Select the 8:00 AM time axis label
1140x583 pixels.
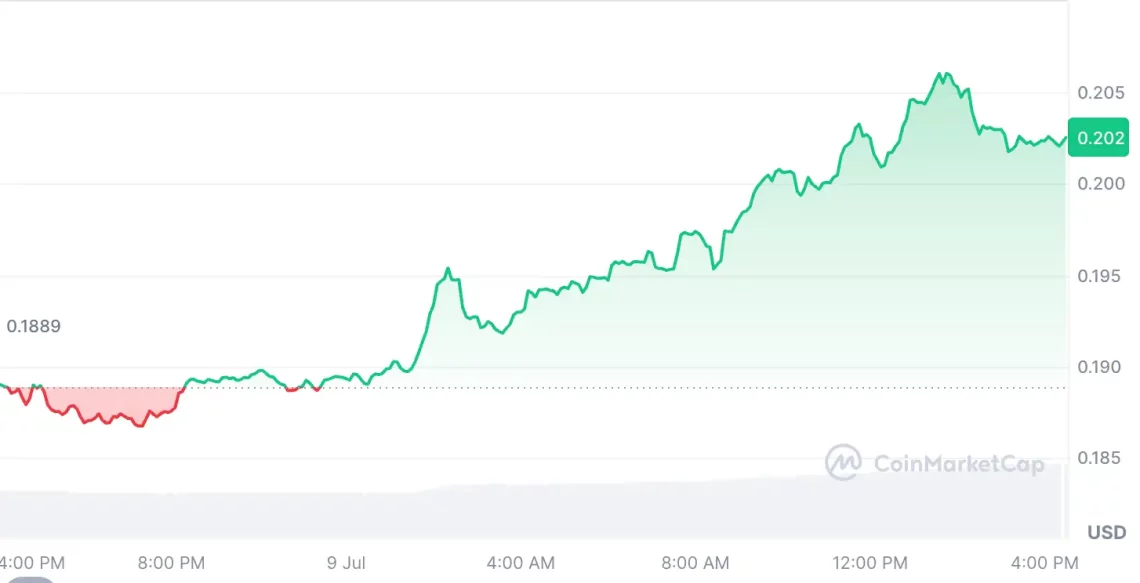pos(697,563)
